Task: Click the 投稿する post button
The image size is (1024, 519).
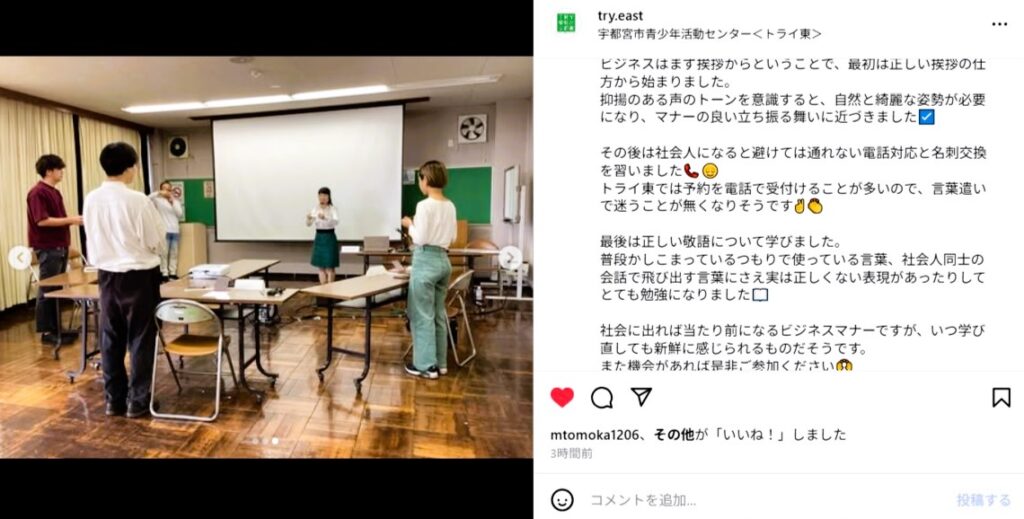Action: [x=984, y=500]
